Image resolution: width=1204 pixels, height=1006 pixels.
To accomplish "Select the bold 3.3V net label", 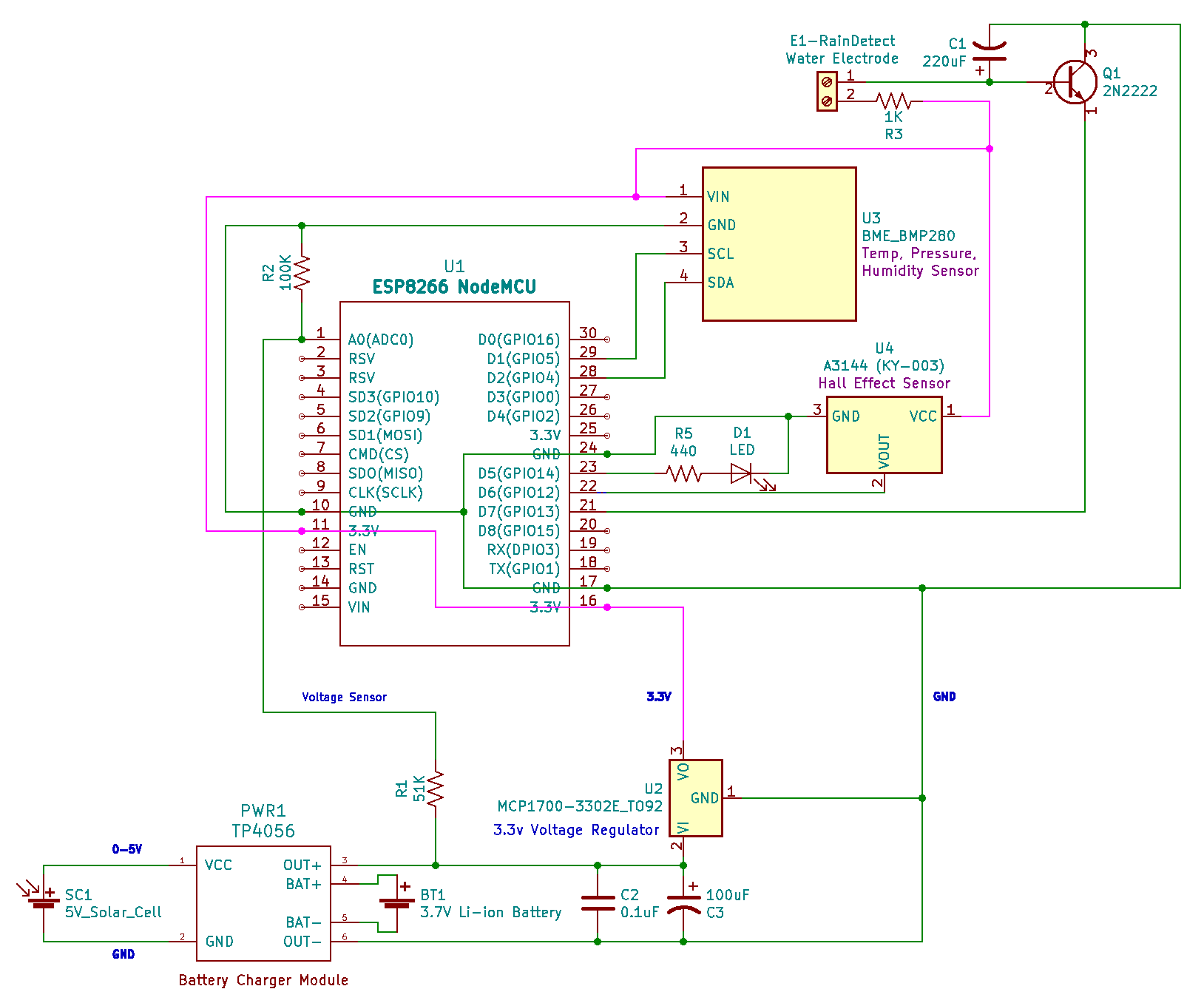I will (659, 697).
